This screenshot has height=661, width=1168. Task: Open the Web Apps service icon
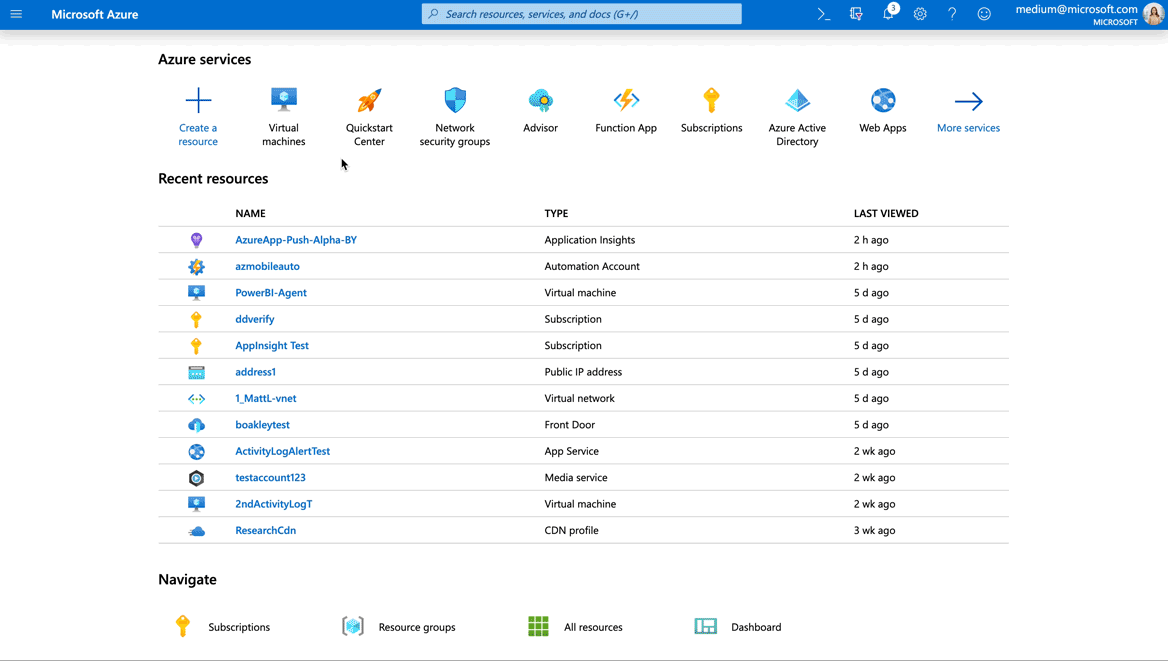click(x=883, y=100)
